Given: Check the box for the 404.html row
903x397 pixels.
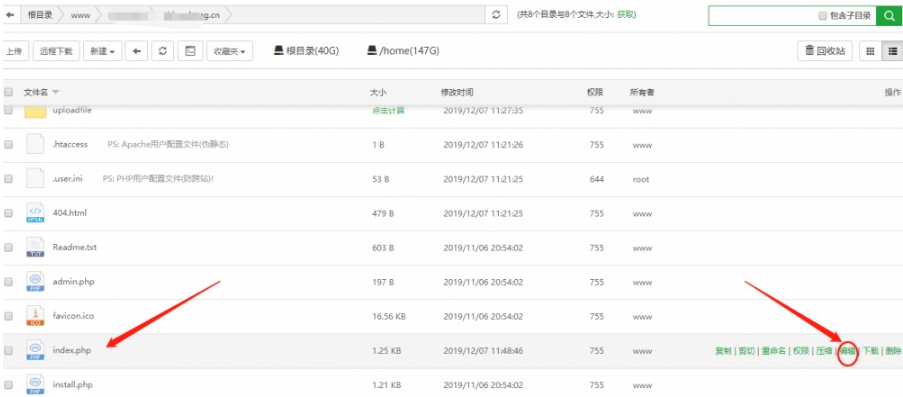Looking at the screenshot, I should 9,213.
